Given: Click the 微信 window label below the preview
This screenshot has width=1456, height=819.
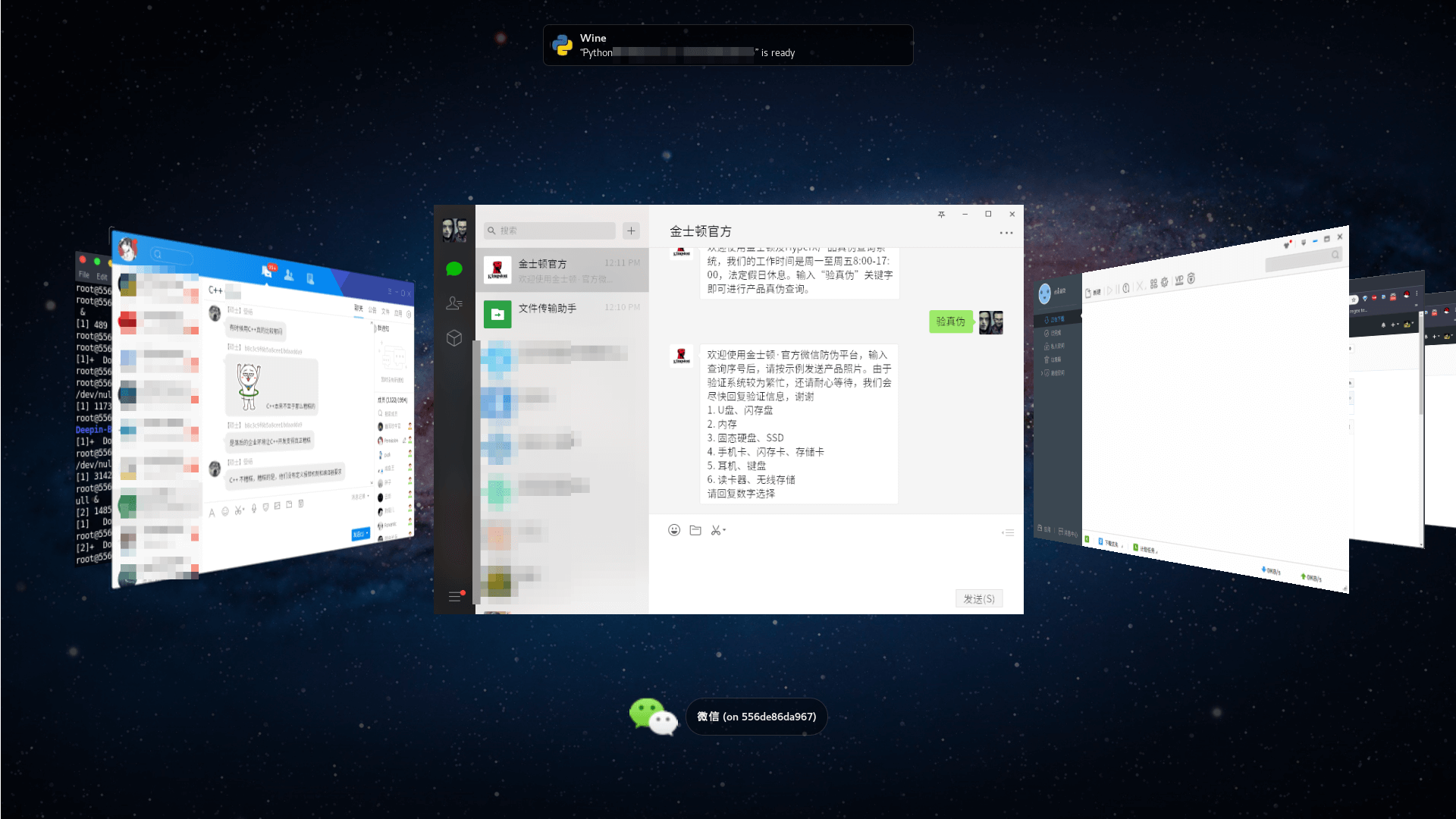Looking at the screenshot, I should (x=756, y=717).
